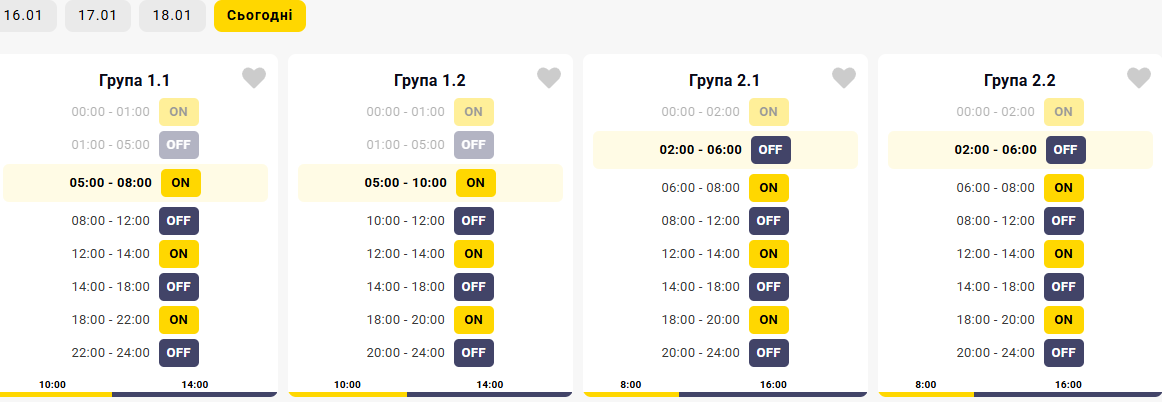Select the Сьогодні tab
1162x402 pixels.
pos(260,16)
